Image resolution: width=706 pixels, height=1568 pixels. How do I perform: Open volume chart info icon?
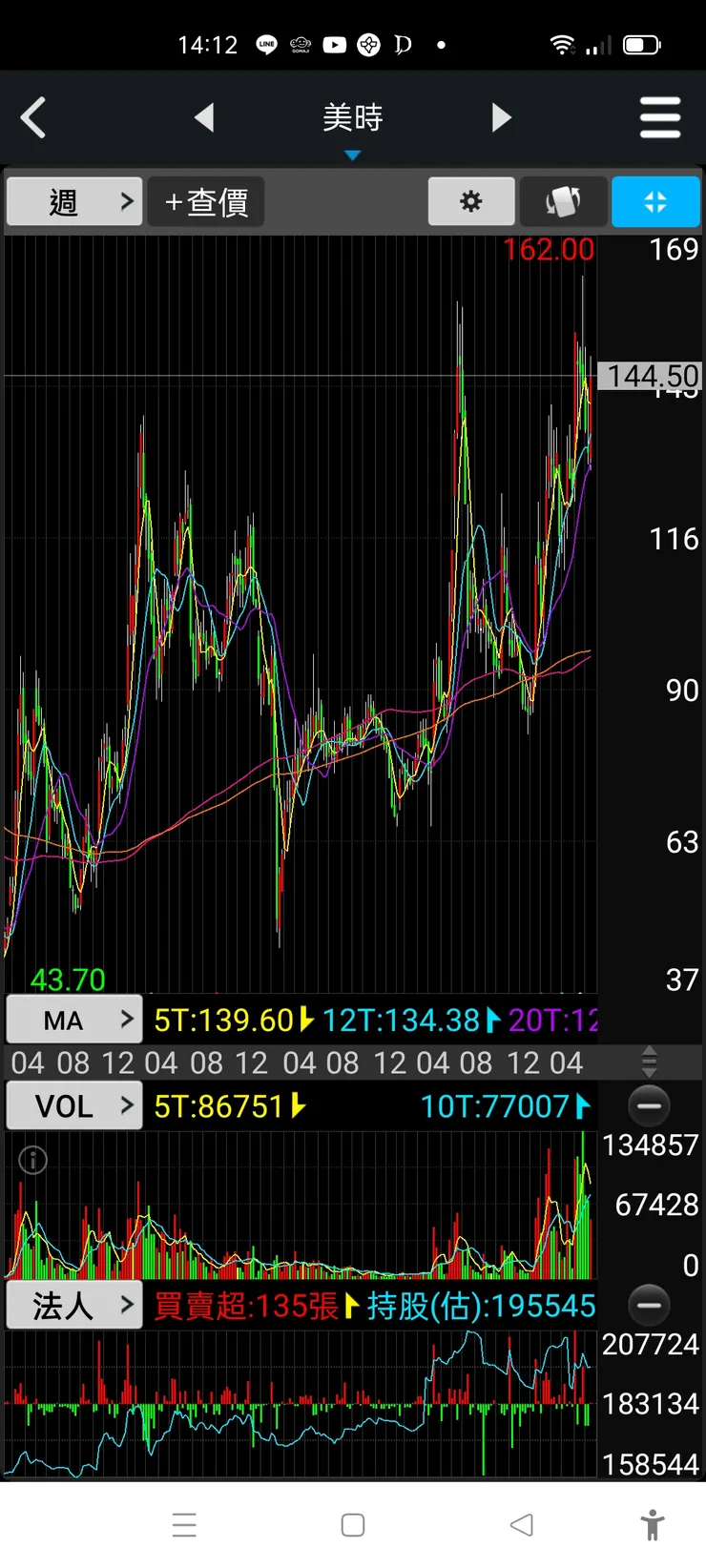pyautogui.click(x=33, y=1160)
